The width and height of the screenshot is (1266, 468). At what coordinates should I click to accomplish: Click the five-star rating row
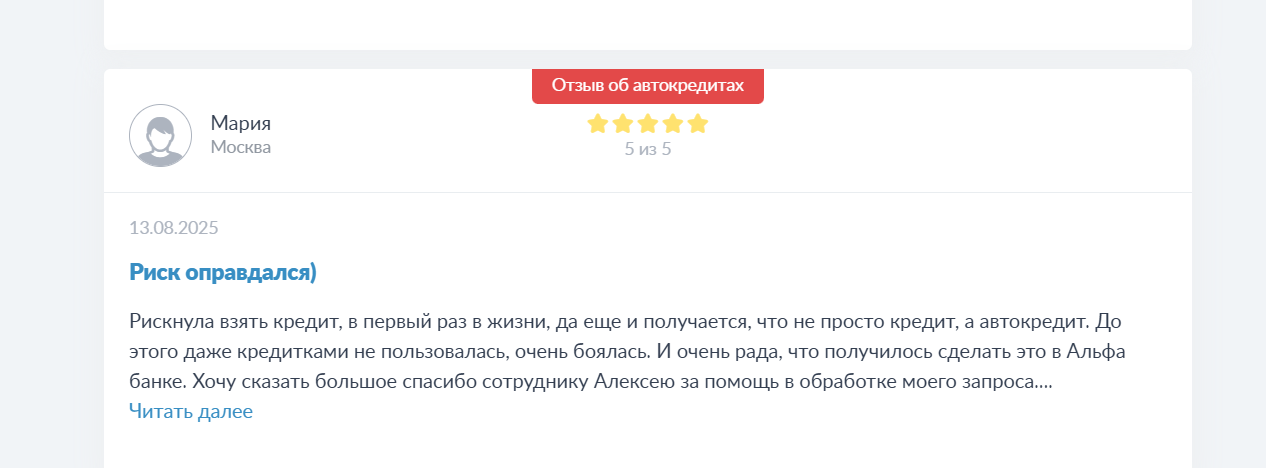[648, 124]
